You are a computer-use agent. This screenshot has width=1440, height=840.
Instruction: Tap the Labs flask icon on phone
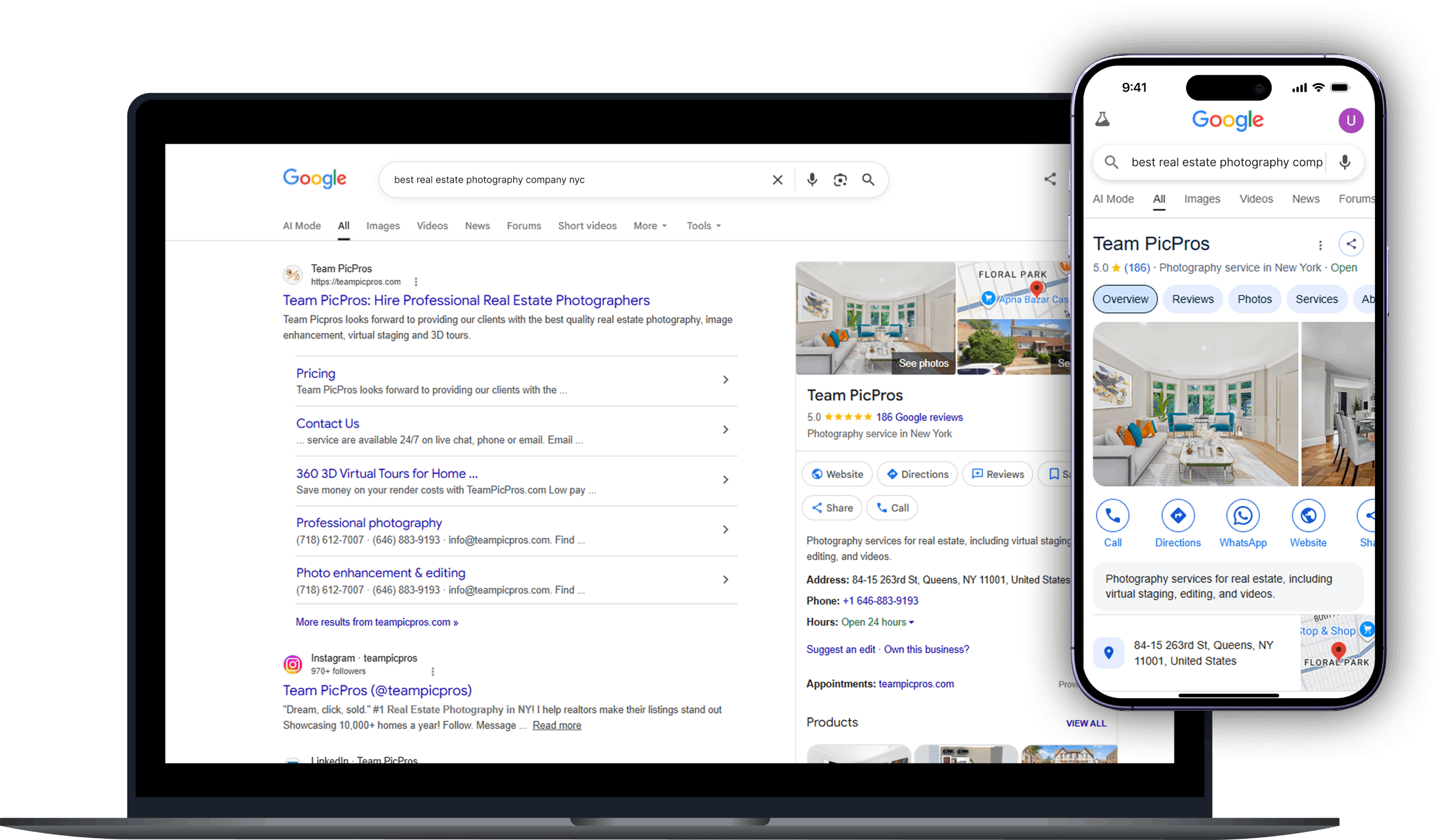1102,120
